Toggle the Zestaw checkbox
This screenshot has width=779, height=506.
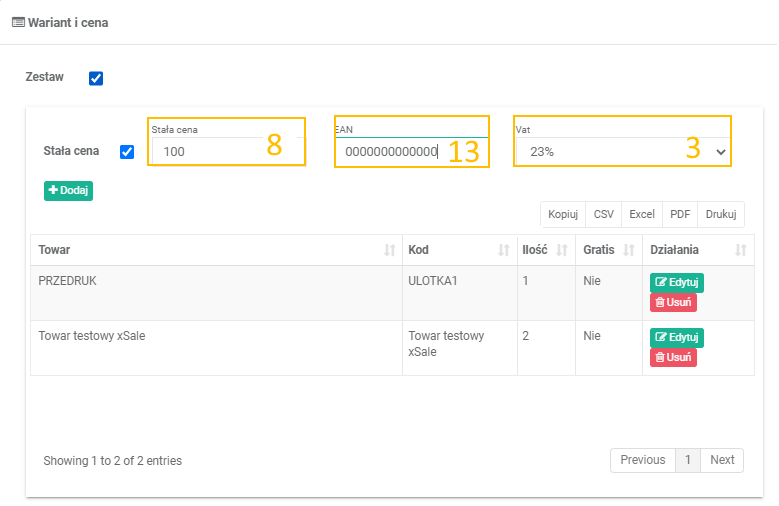[96, 79]
